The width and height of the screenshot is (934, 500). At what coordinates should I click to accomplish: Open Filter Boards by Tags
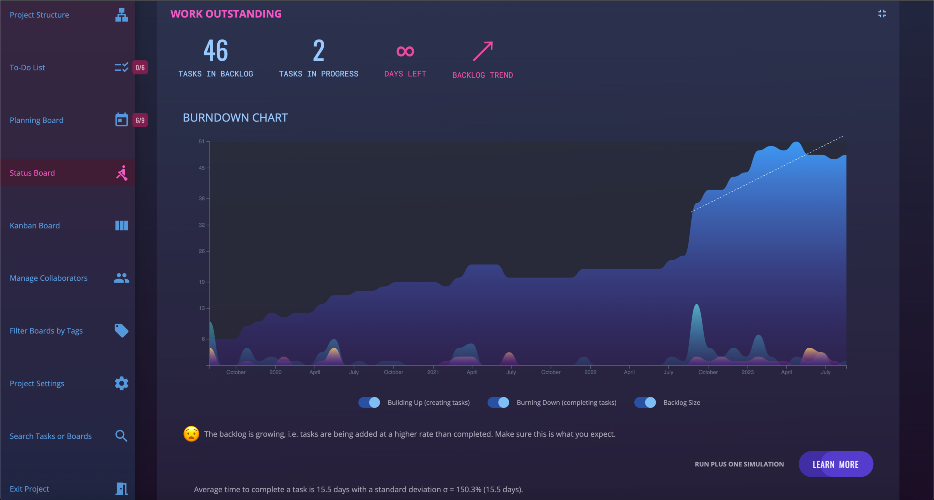46,331
